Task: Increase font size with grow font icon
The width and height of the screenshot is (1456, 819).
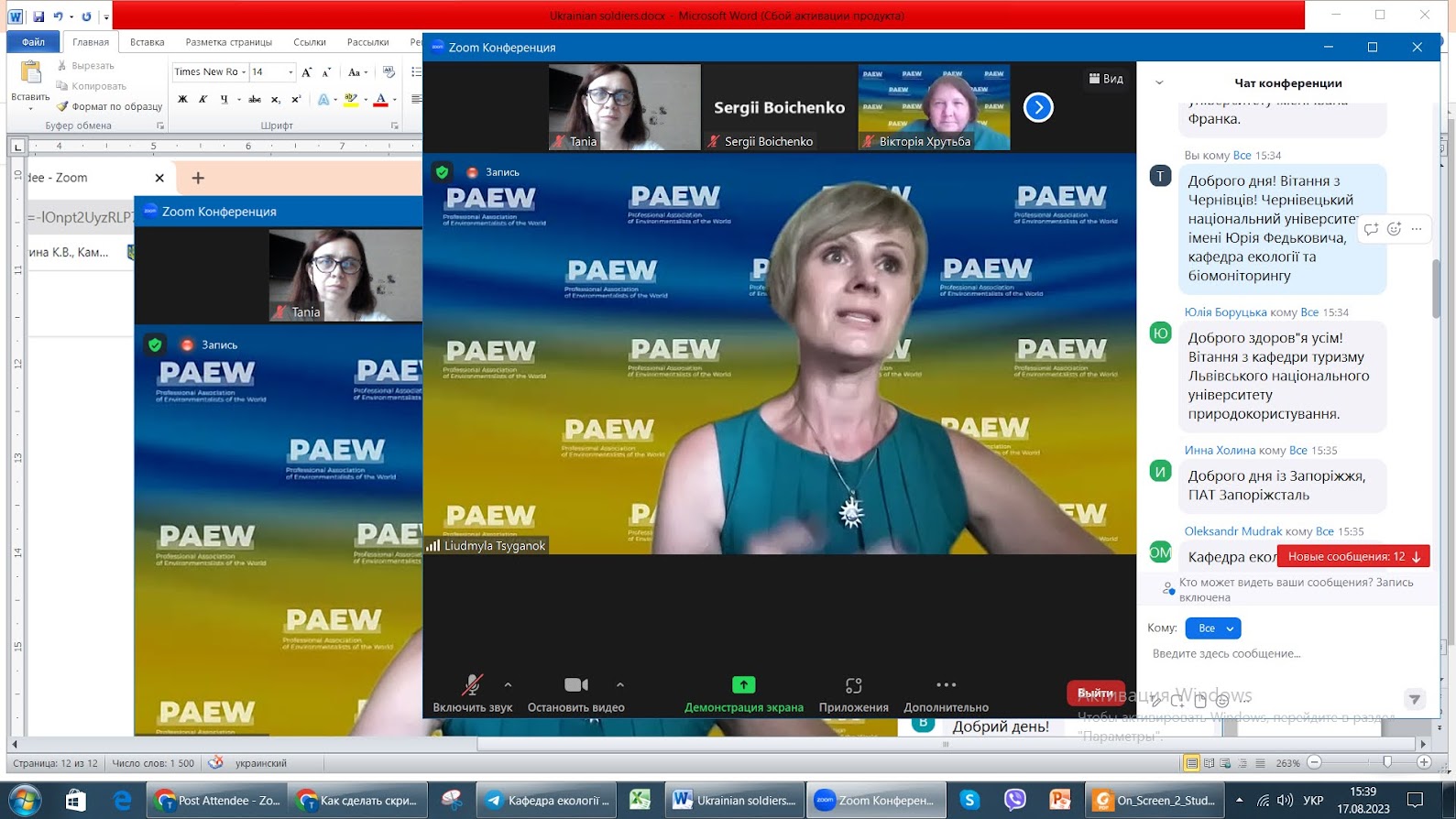Action: (307, 72)
